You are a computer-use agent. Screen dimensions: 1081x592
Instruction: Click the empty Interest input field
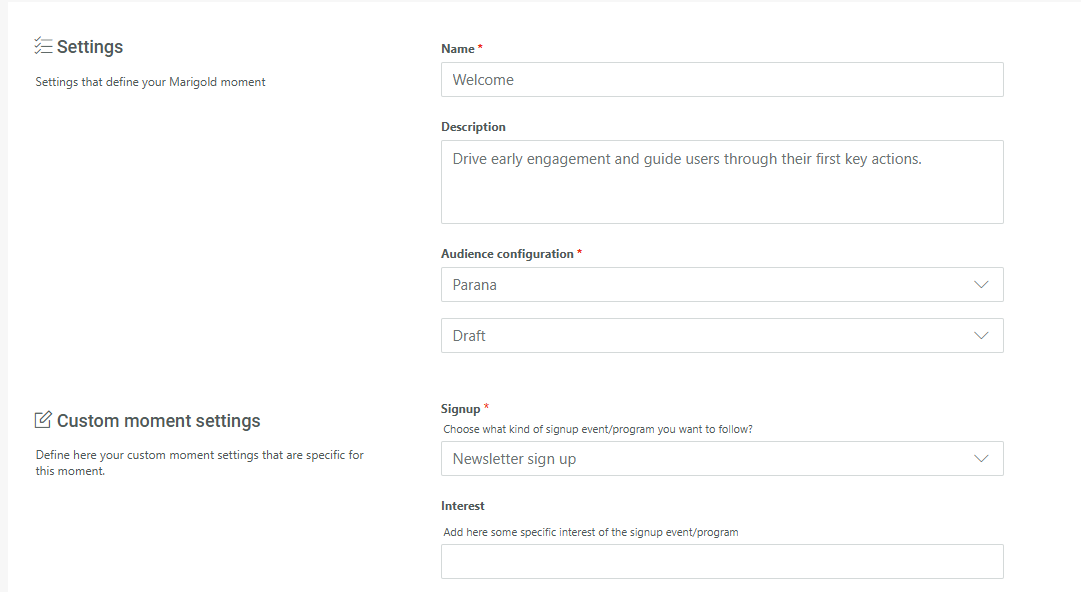[x=721, y=562]
